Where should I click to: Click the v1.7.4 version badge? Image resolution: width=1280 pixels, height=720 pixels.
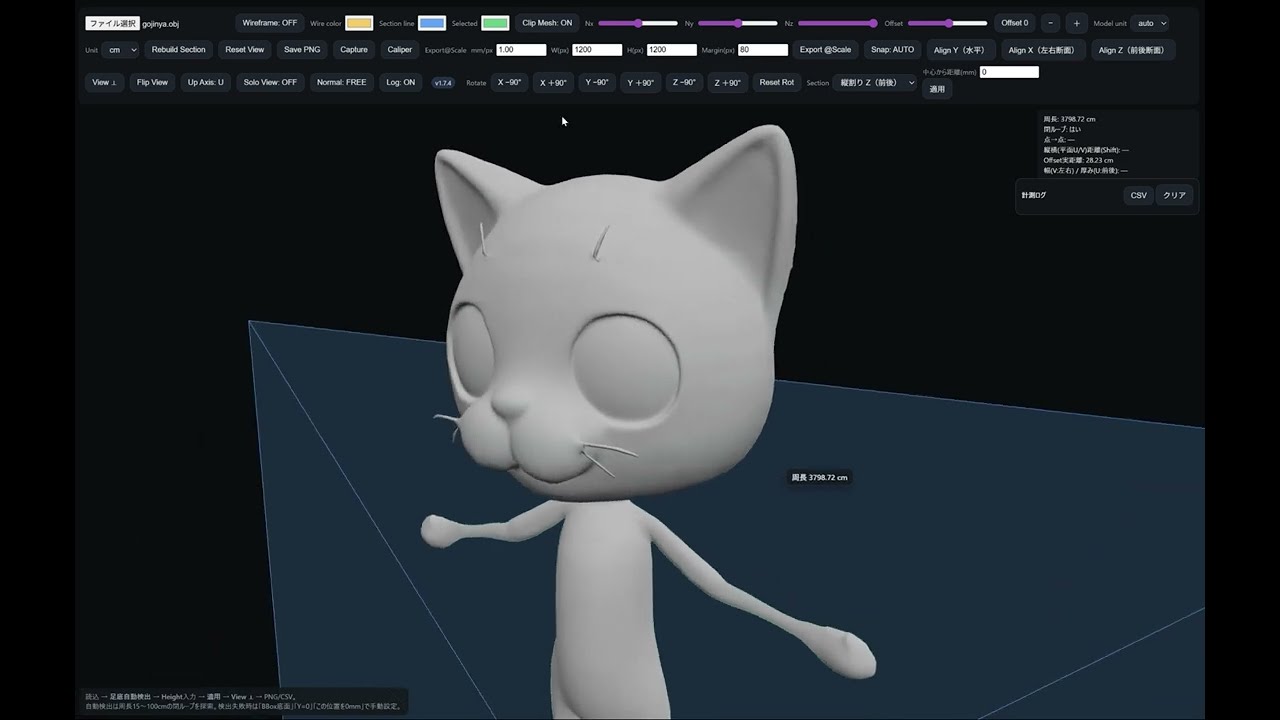(x=443, y=83)
